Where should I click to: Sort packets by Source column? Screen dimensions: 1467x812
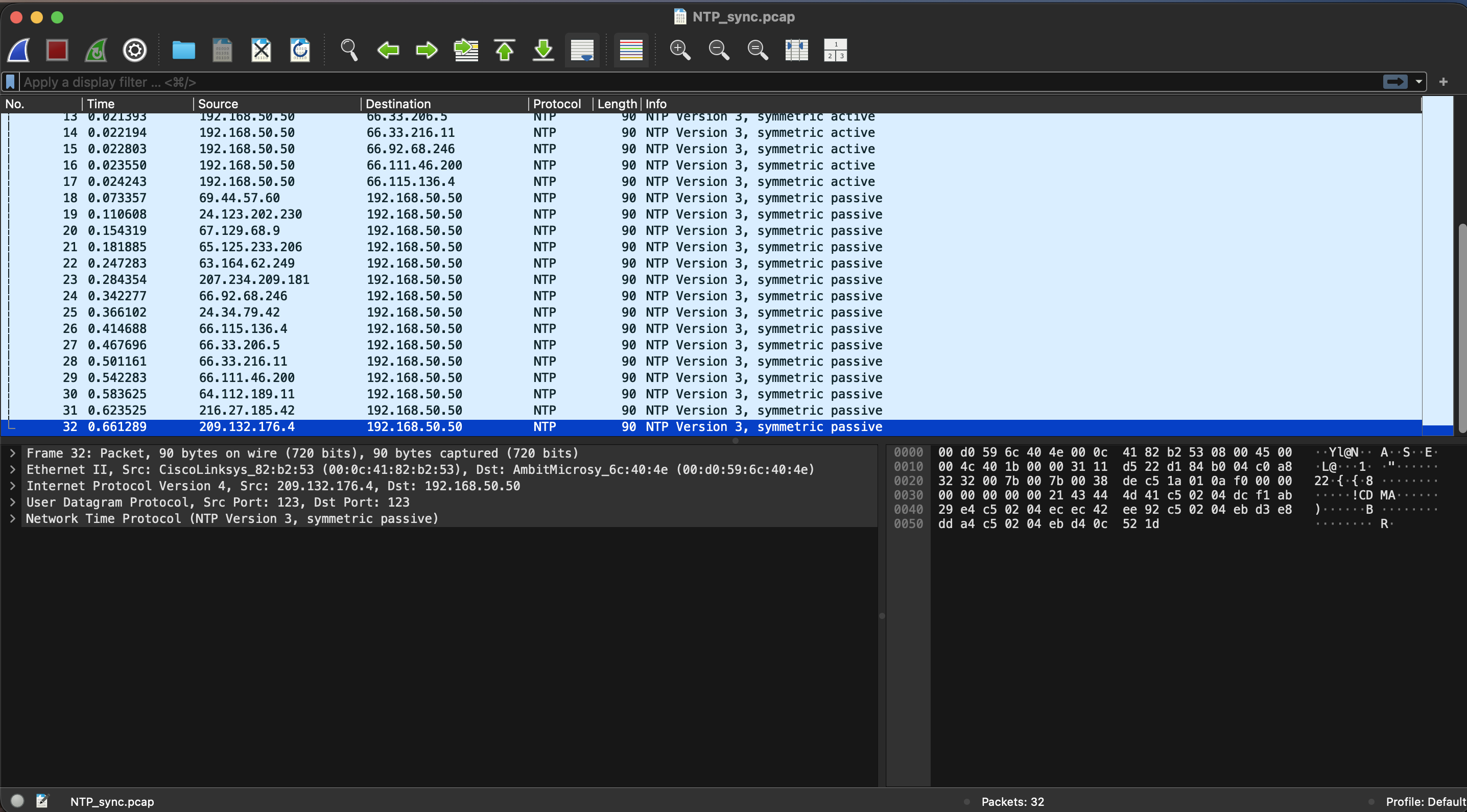click(277, 104)
